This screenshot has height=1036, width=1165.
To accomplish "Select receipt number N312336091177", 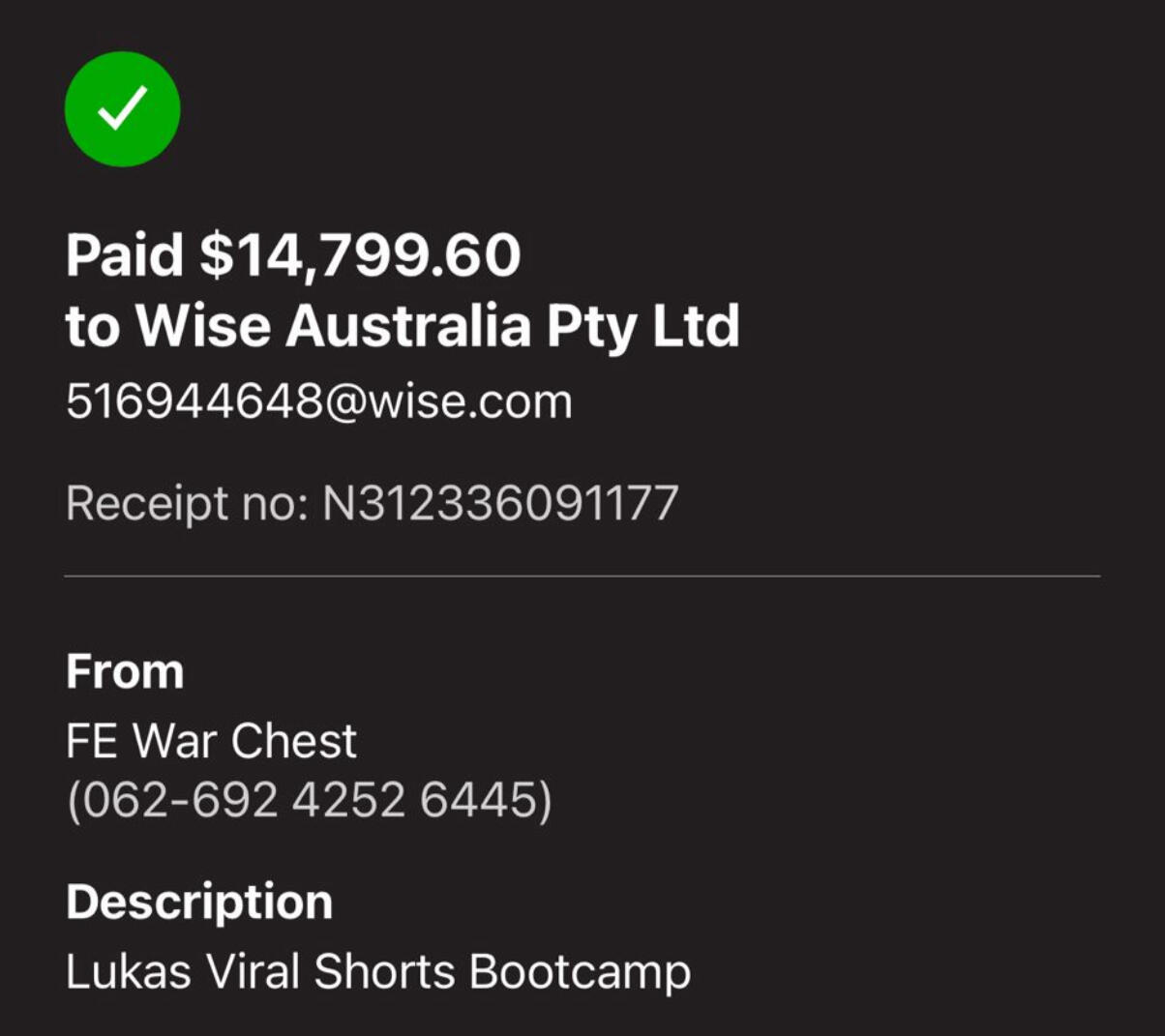I will tap(500, 503).
